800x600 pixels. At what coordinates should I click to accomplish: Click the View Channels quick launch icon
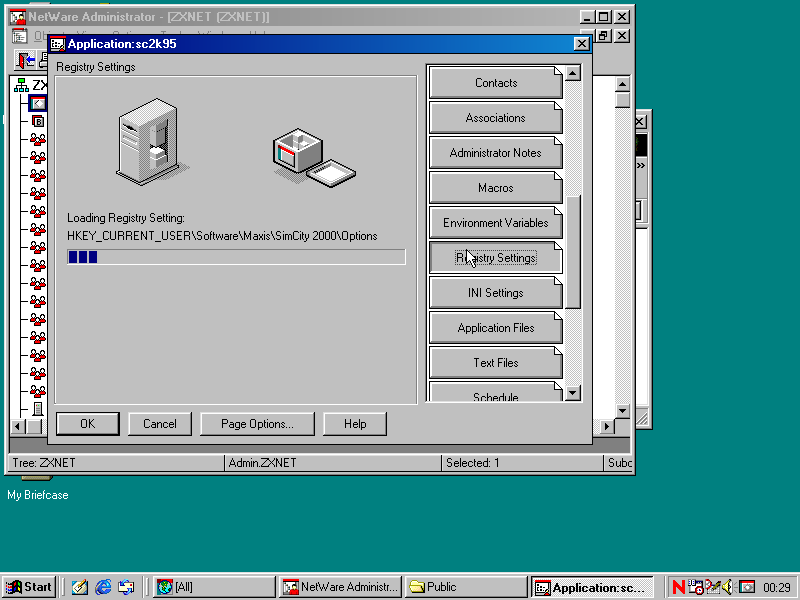click(126, 587)
